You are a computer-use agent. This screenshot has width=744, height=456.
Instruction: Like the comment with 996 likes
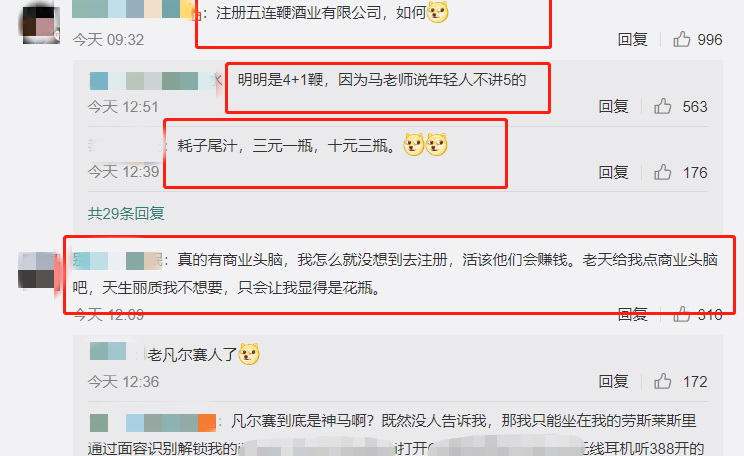(x=682, y=39)
